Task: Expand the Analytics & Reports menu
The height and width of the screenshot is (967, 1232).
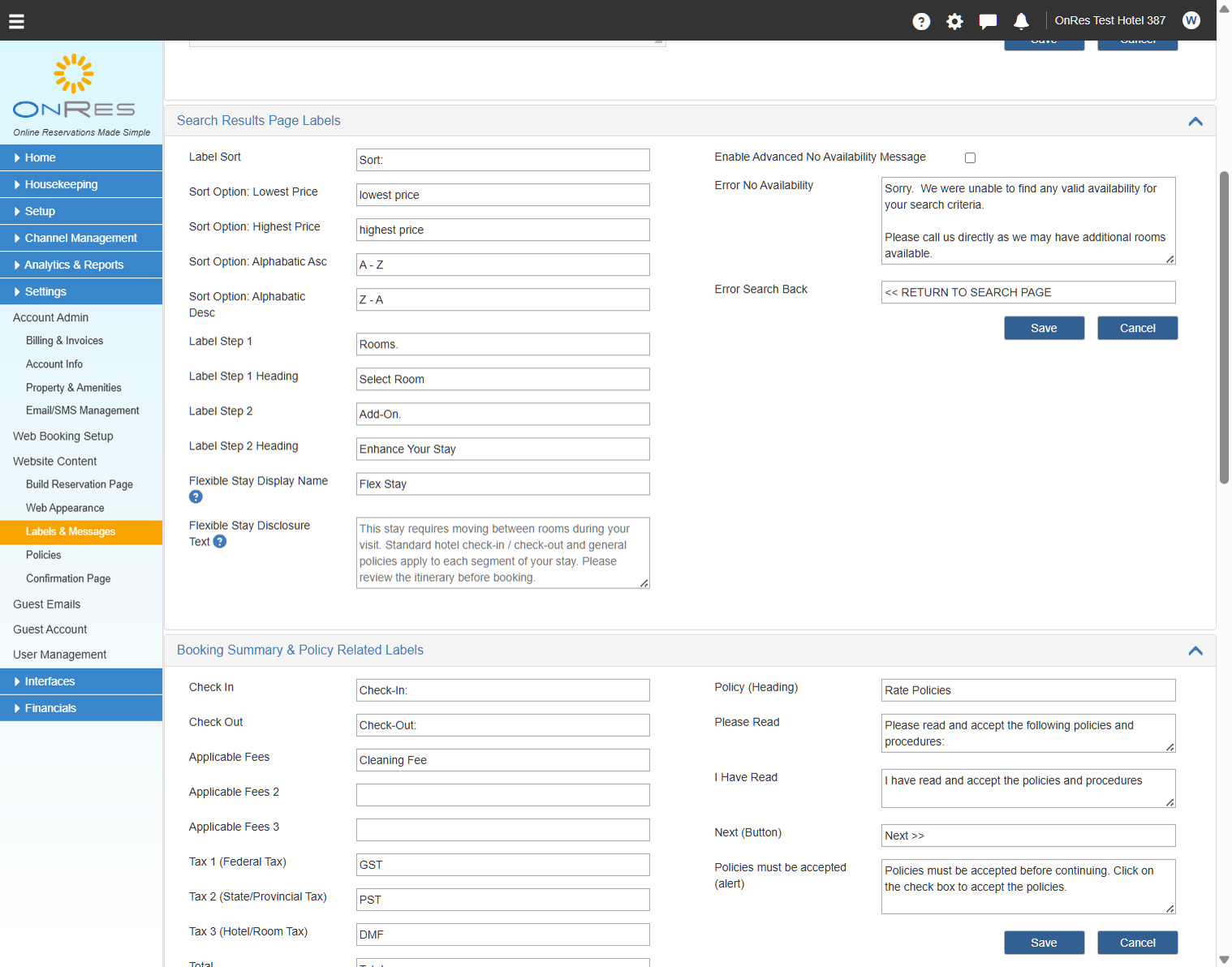Action: click(x=81, y=264)
